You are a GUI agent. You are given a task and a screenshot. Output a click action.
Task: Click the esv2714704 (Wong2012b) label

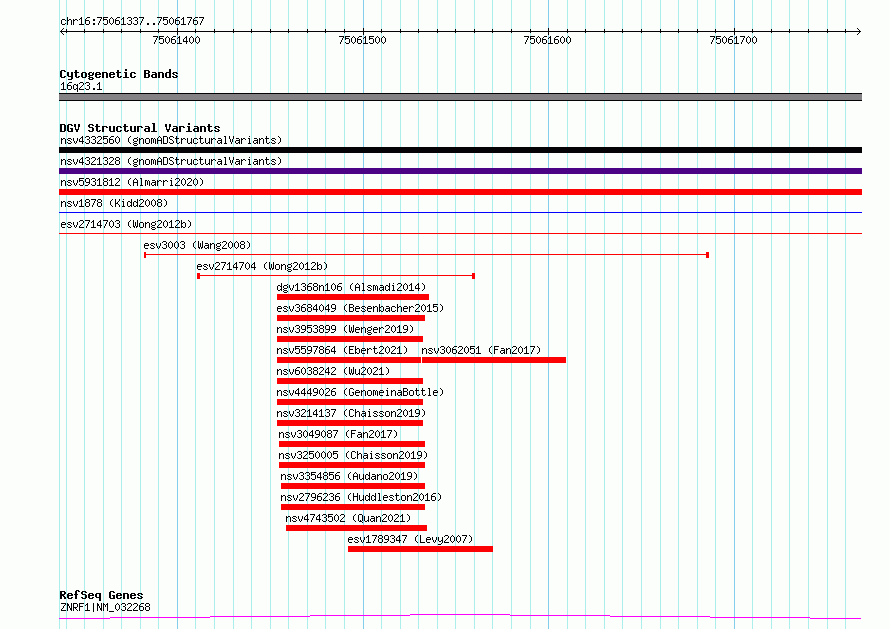click(x=262, y=266)
